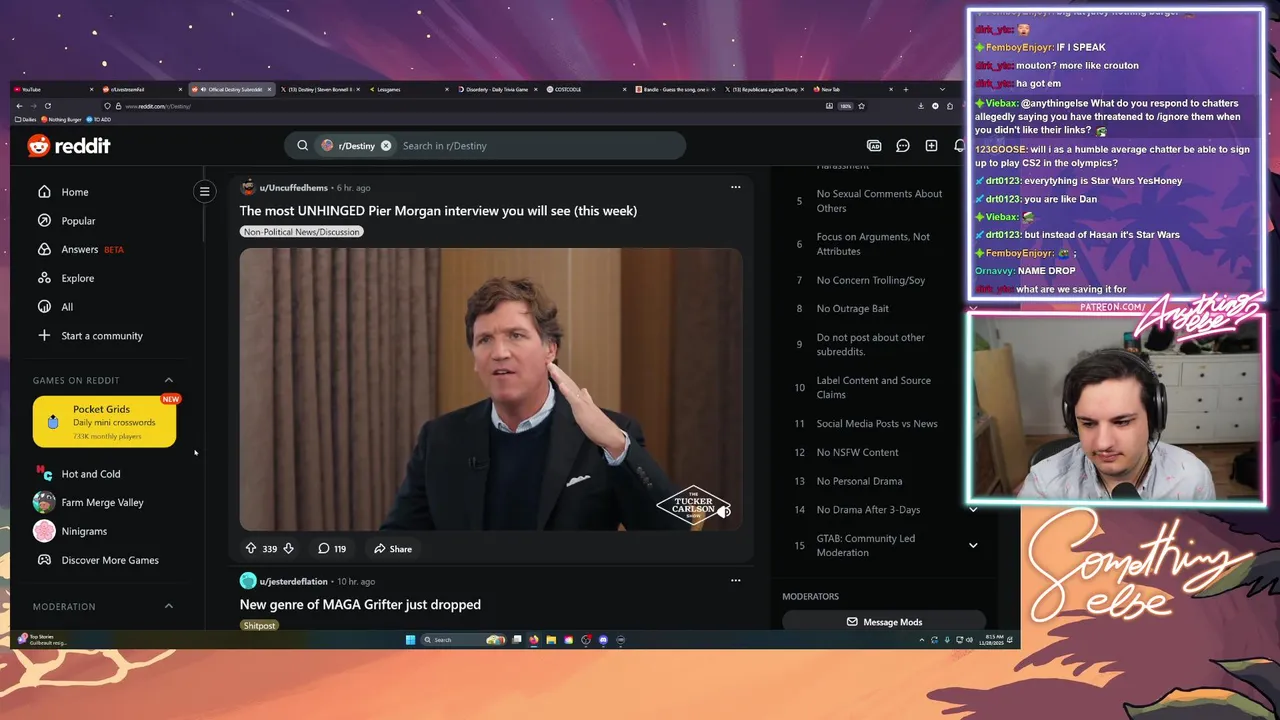Screen dimensions: 1280x720
Task: Click the Windows Start button
Action: (410, 640)
